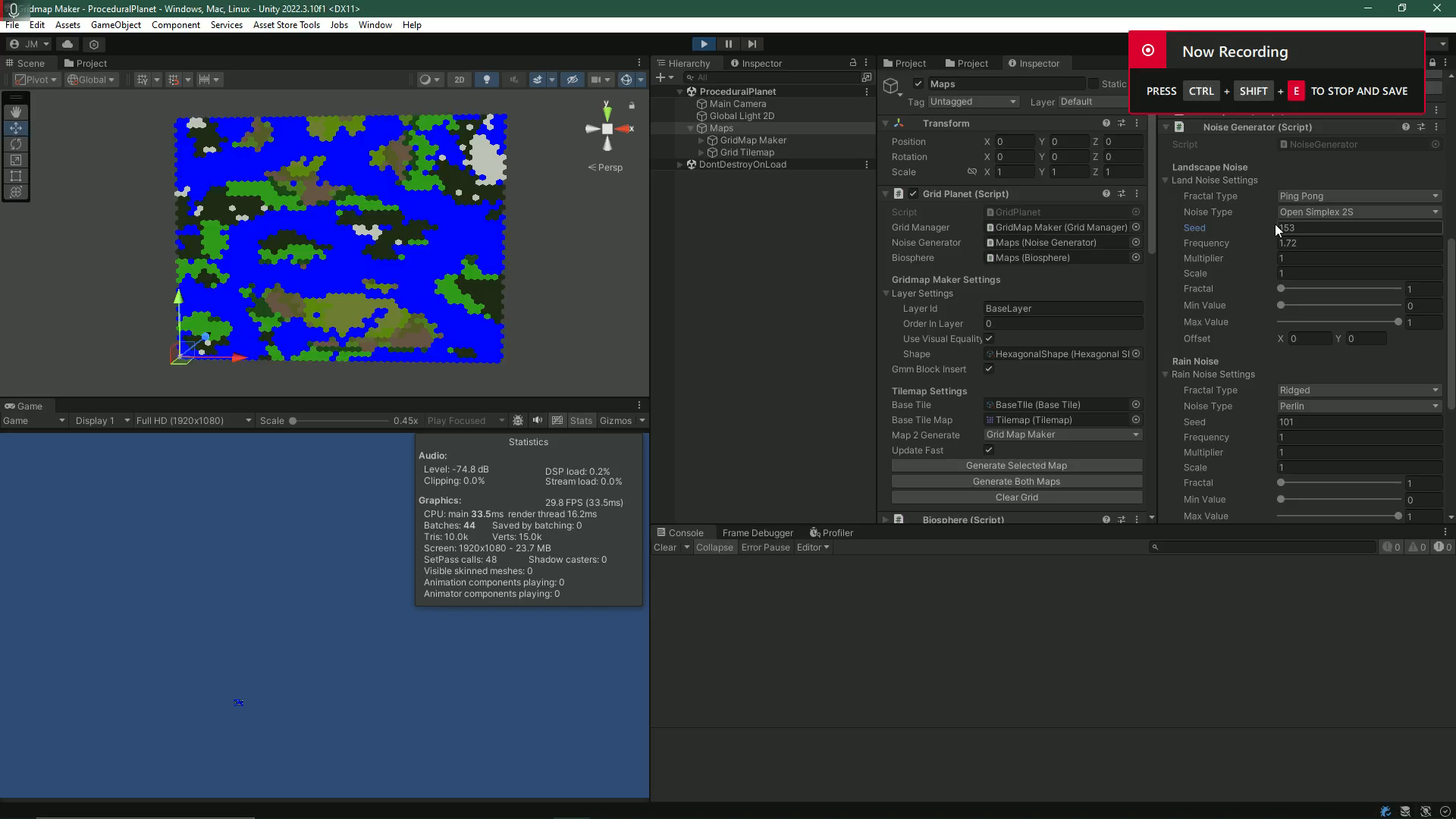The width and height of the screenshot is (1456, 819).
Task: Expand the GridMap Maker hierarchy item
Action: pyautogui.click(x=701, y=140)
